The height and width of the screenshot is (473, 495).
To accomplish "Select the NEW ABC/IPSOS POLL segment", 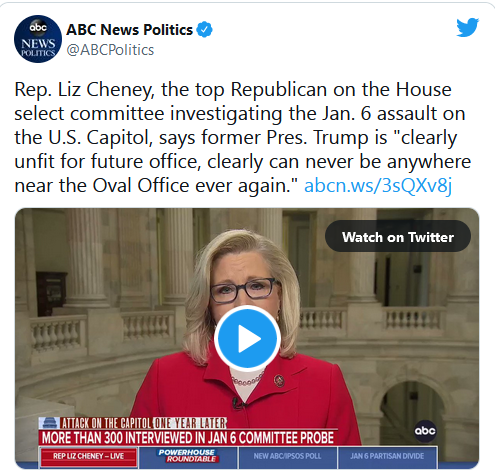I will coord(287,456).
